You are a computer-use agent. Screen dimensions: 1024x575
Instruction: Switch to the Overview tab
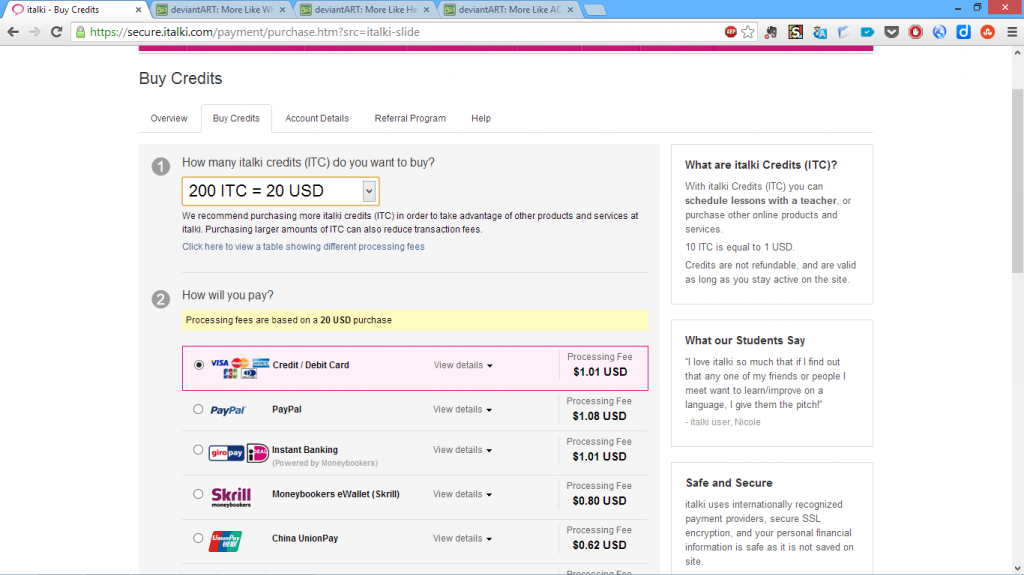[x=168, y=118]
